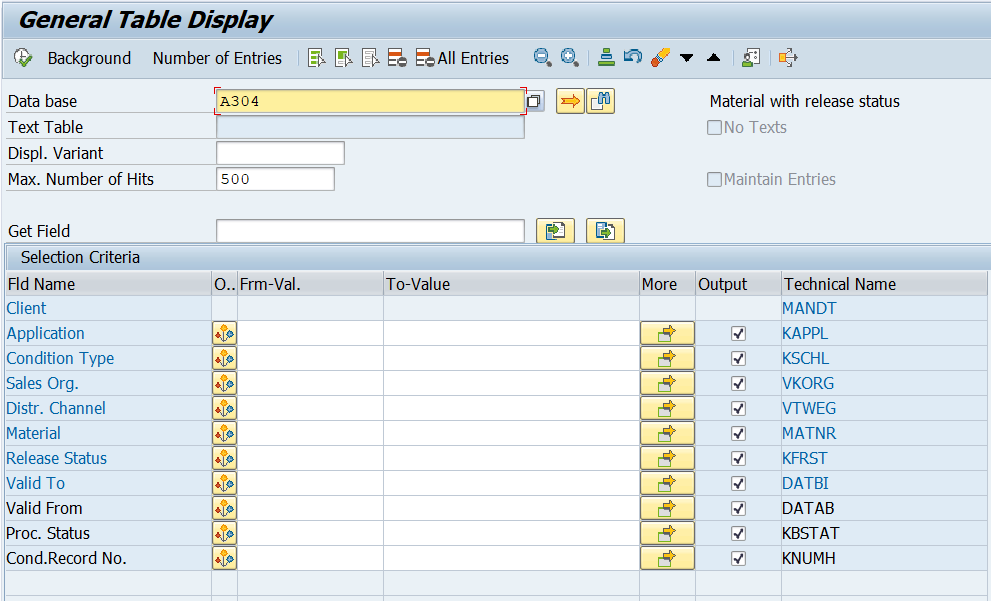Open More multiple selection for Release Status

point(667,458)
